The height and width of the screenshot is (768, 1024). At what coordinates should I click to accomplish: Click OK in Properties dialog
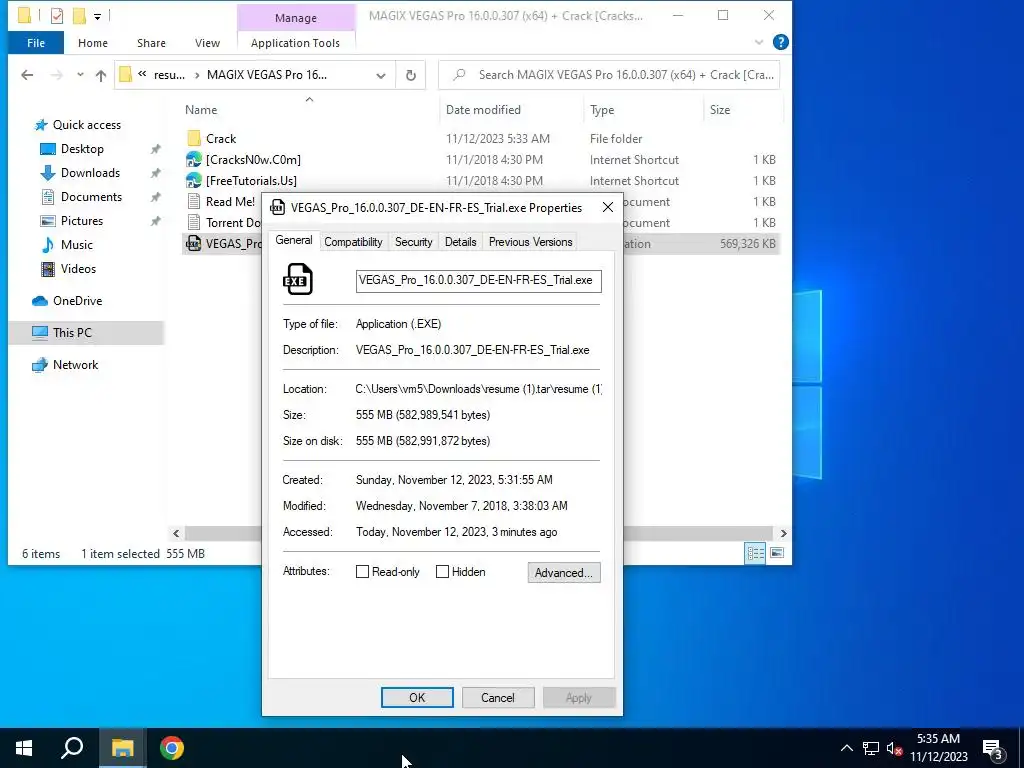pyautogui.click(x=417, y=697)
